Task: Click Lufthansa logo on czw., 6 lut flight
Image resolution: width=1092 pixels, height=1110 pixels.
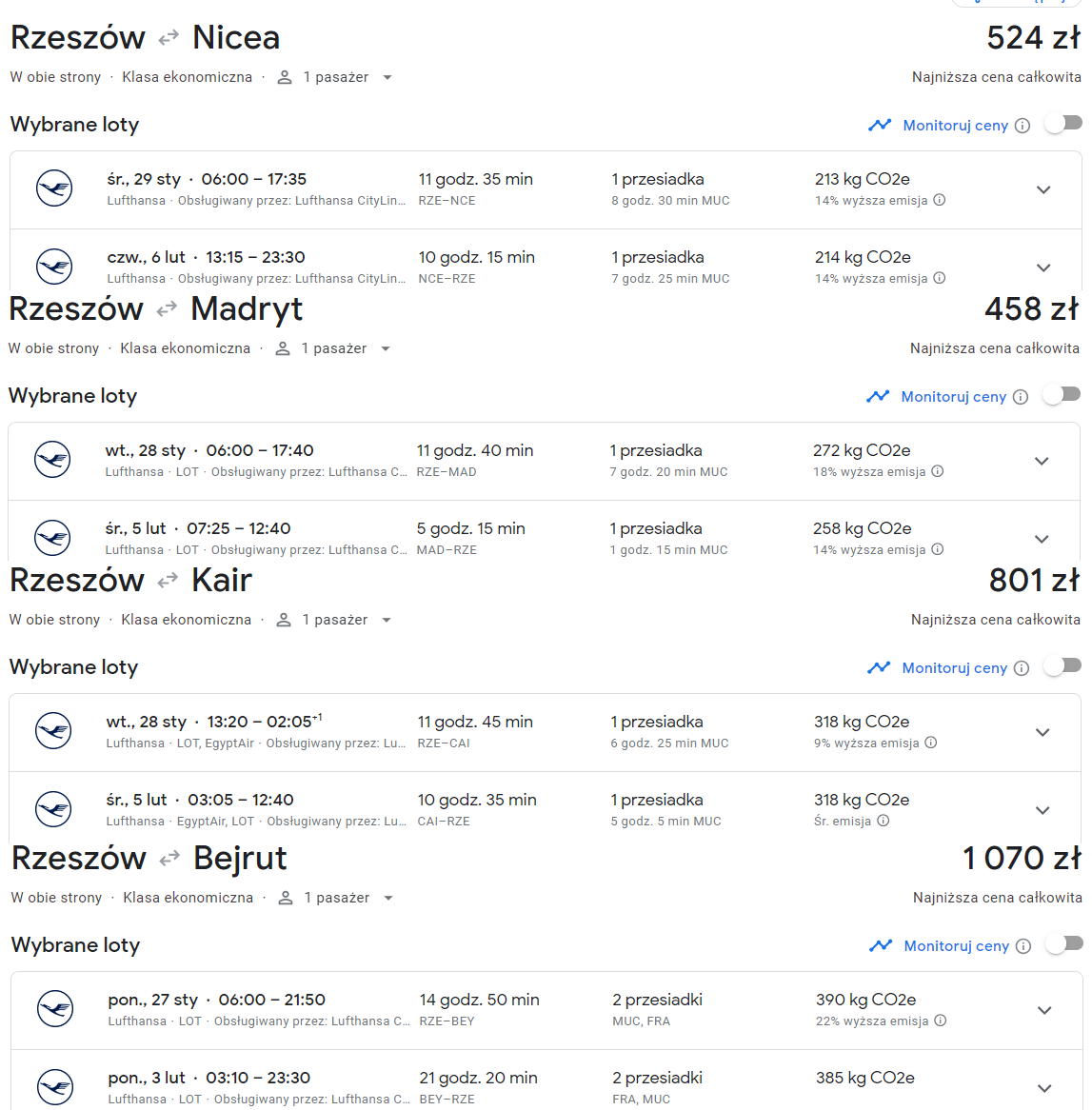Action: pyautogui.click(x=54, y=267)
